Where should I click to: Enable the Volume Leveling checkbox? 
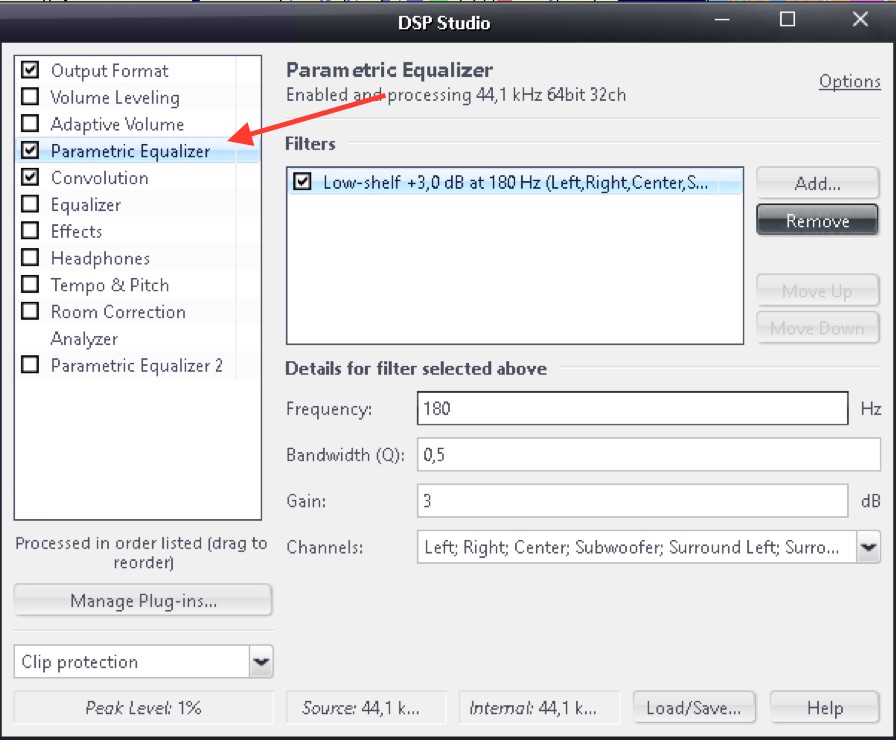click(x=30, y=97)
